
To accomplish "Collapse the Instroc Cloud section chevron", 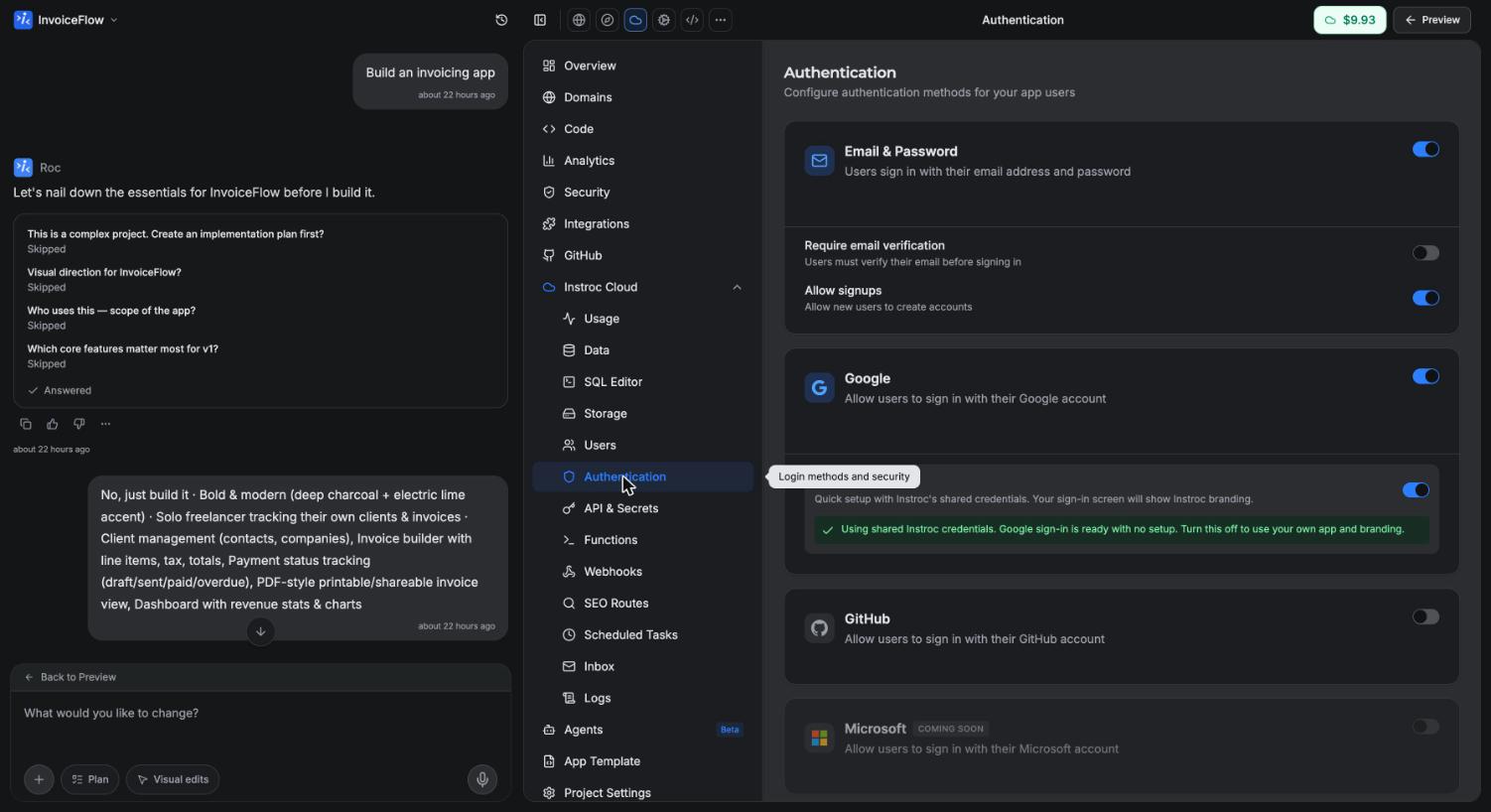I will click(737, 288).
